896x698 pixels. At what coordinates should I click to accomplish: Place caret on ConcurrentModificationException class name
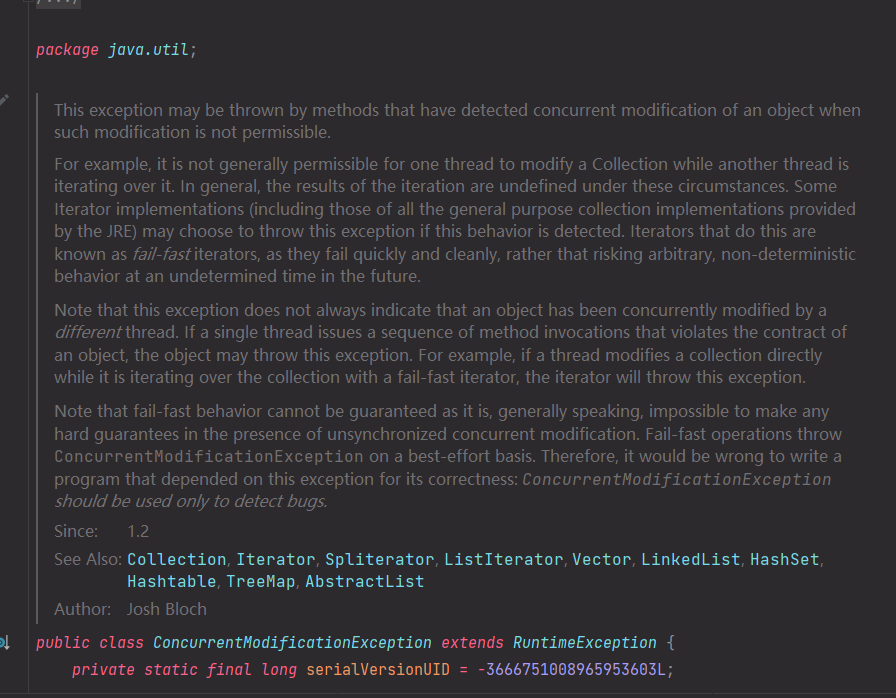tap(292, 643)
